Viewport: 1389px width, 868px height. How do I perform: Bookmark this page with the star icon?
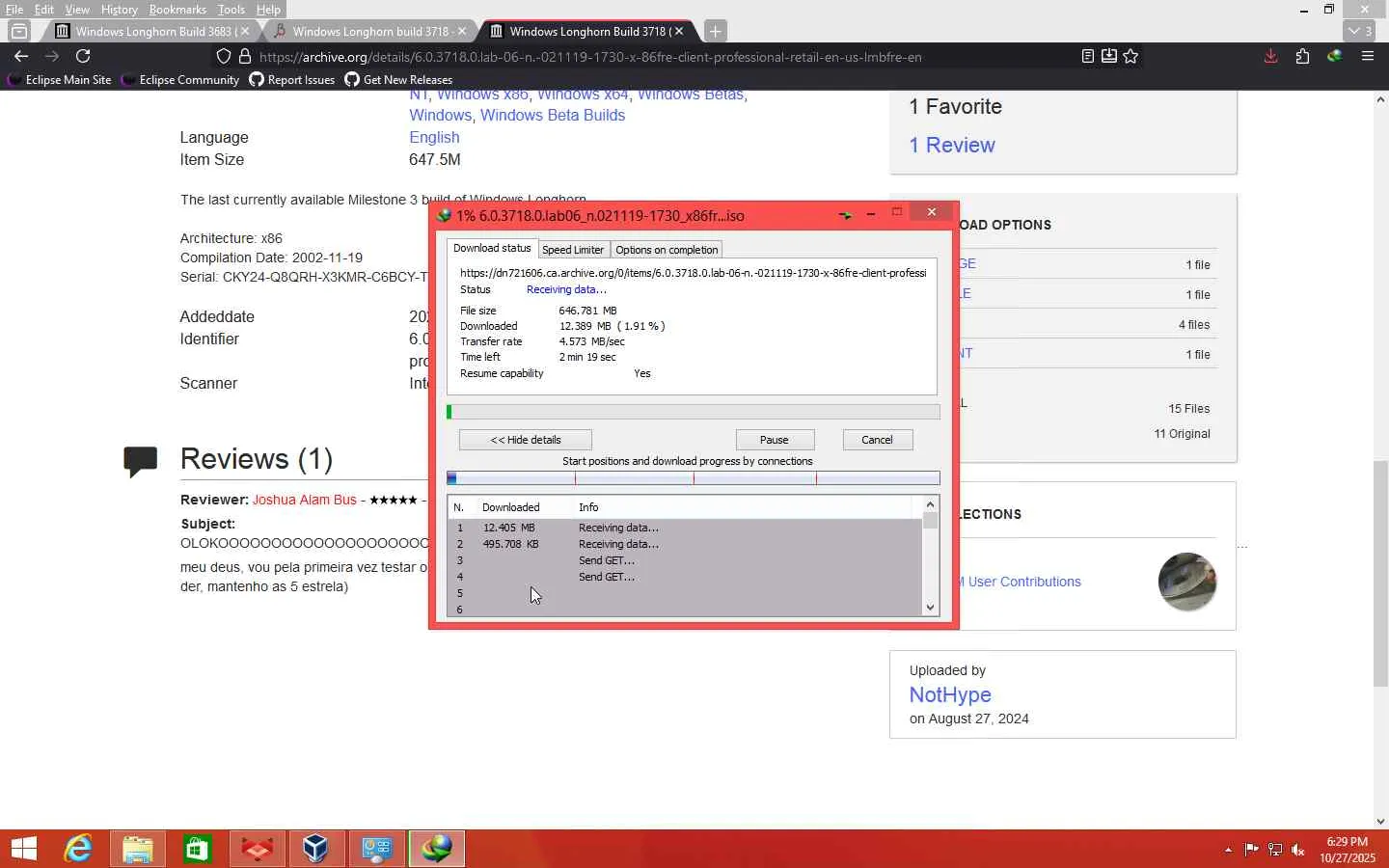(x=1131, y=57)
